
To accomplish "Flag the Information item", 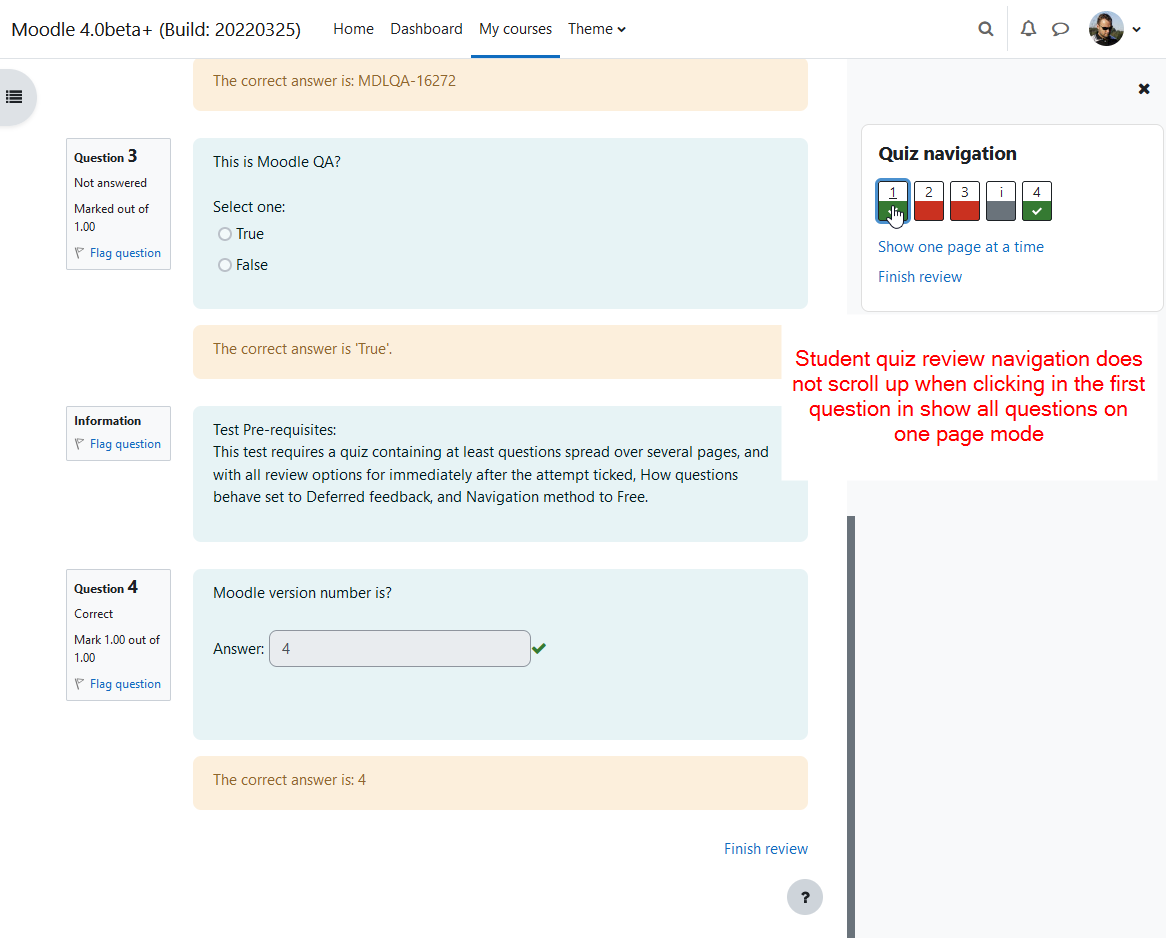I will (x=125, y=444).
